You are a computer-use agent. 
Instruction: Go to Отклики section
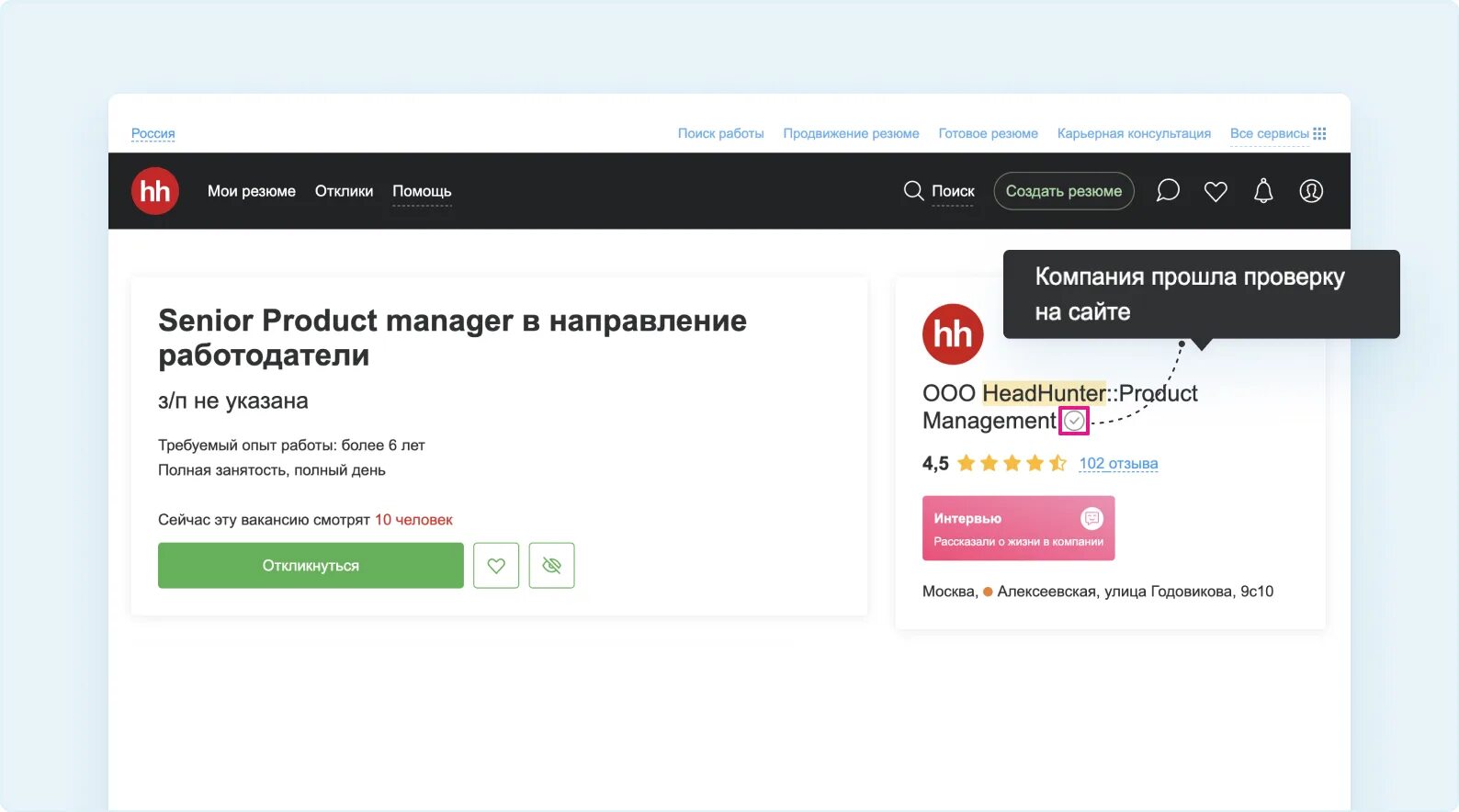[344, 191]
